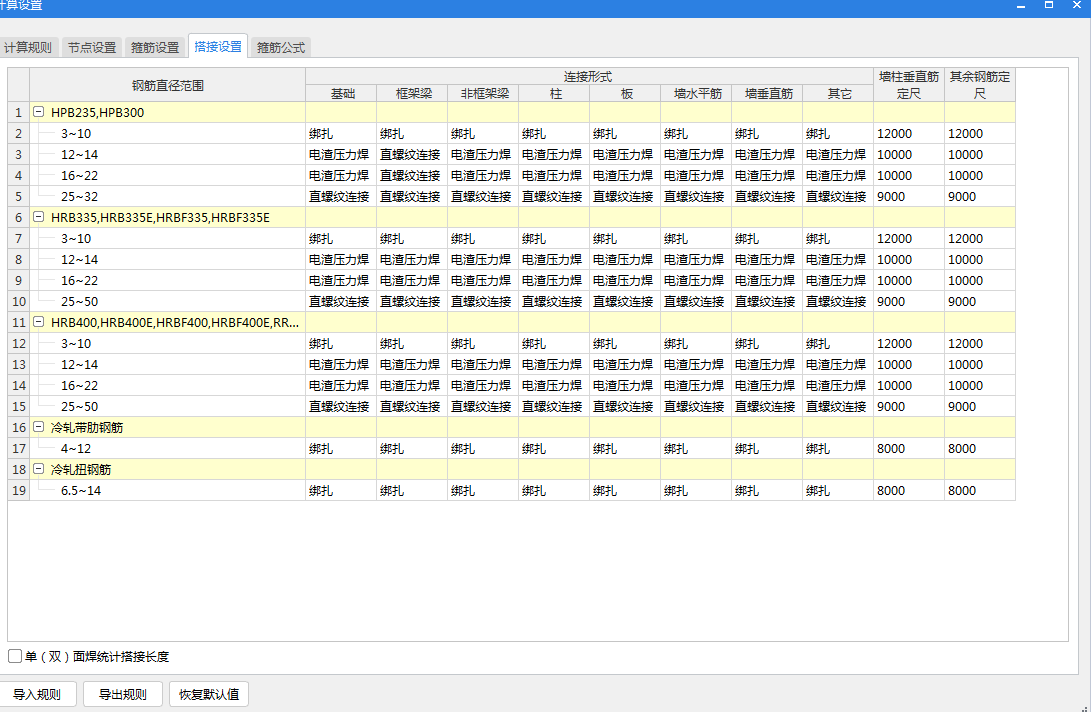Click 基础 绑扎 cell in row 17

point(341,448)
